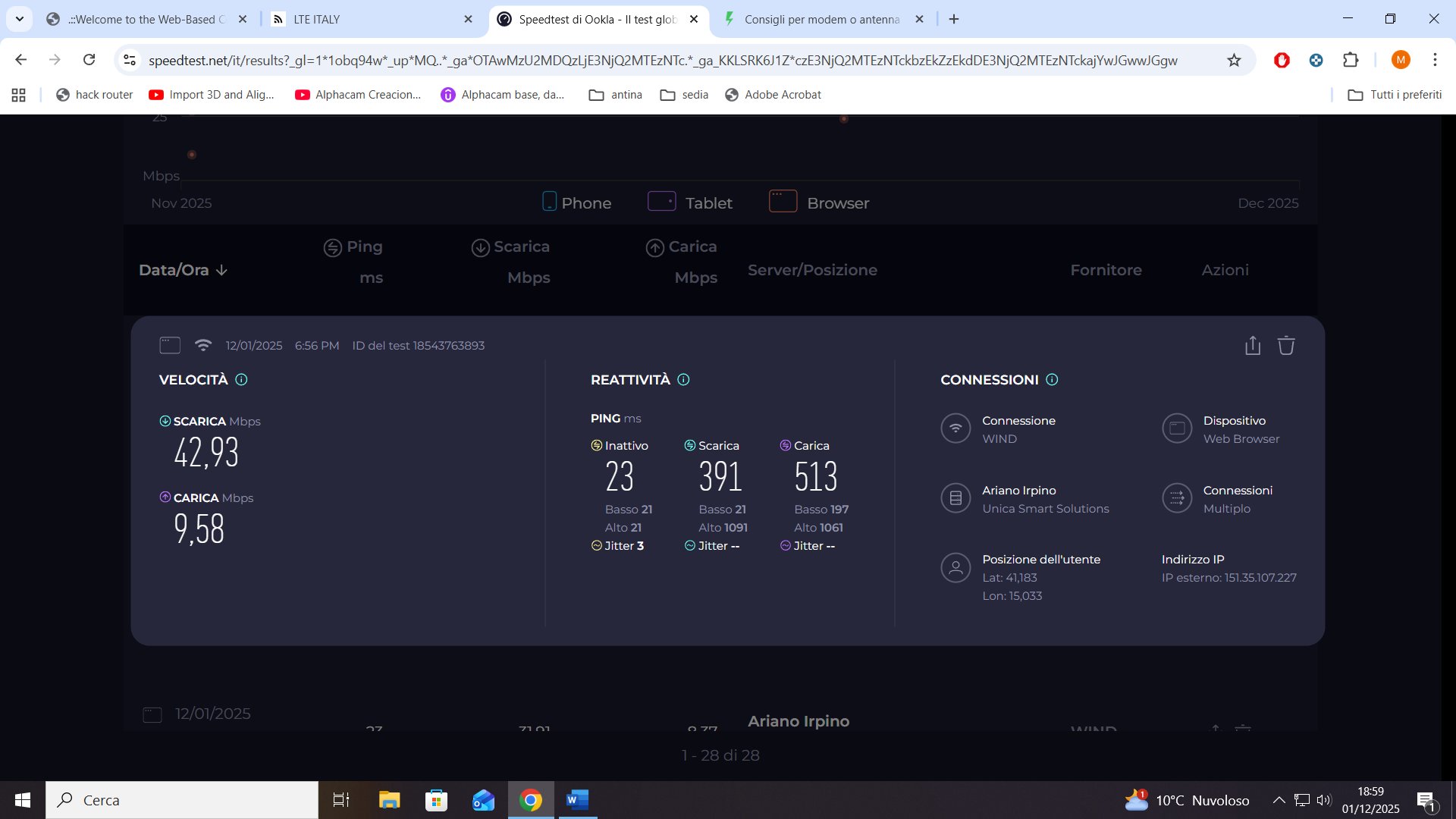The image size is (1456, 819).
Task: Reload the Speedtest page
Action: [89, 60]
